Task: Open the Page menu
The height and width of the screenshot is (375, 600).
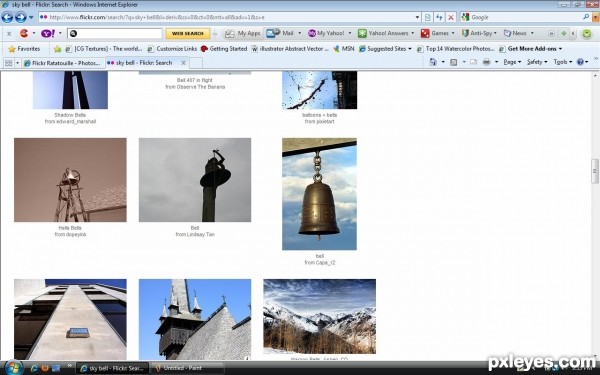Action: pyautogui.click(x=512, y=62)
